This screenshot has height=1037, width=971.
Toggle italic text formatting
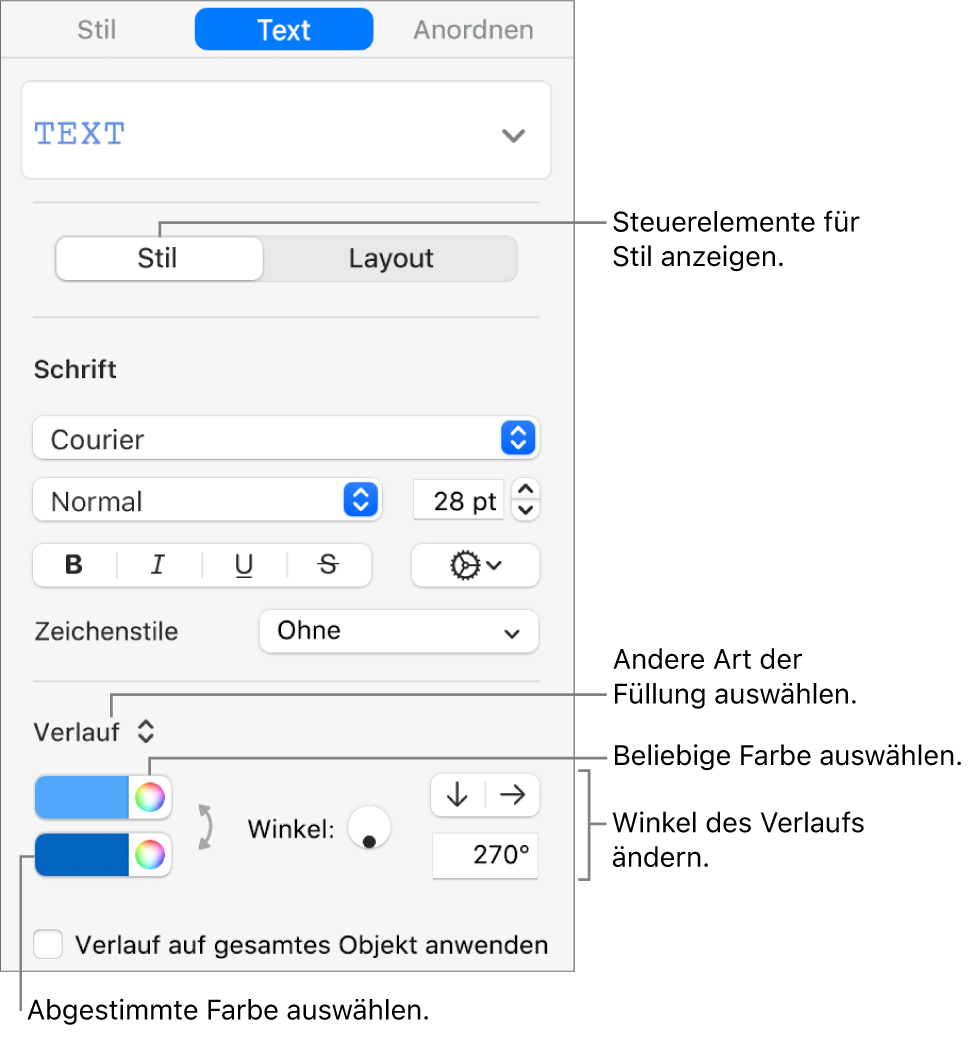[158, 565]
